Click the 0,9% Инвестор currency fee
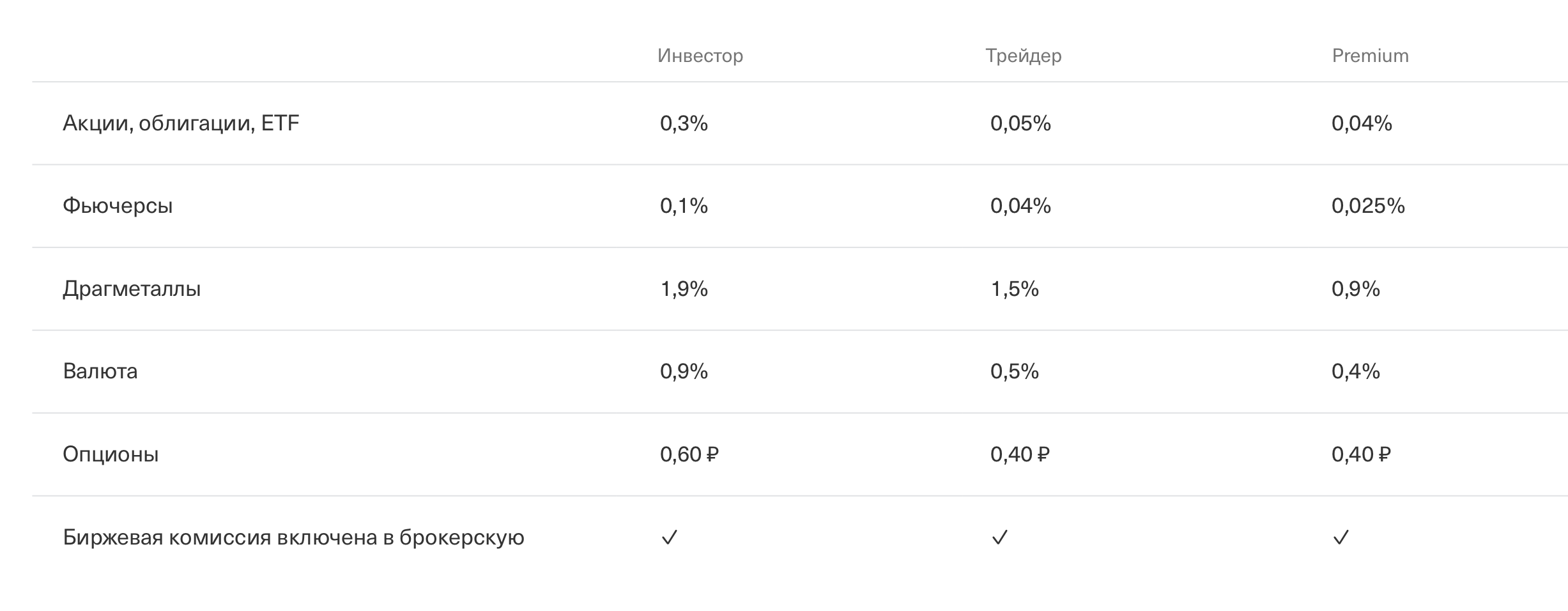Image resolution: width=1568 pixels, height=611 pixels. click(x=684, y=371)
